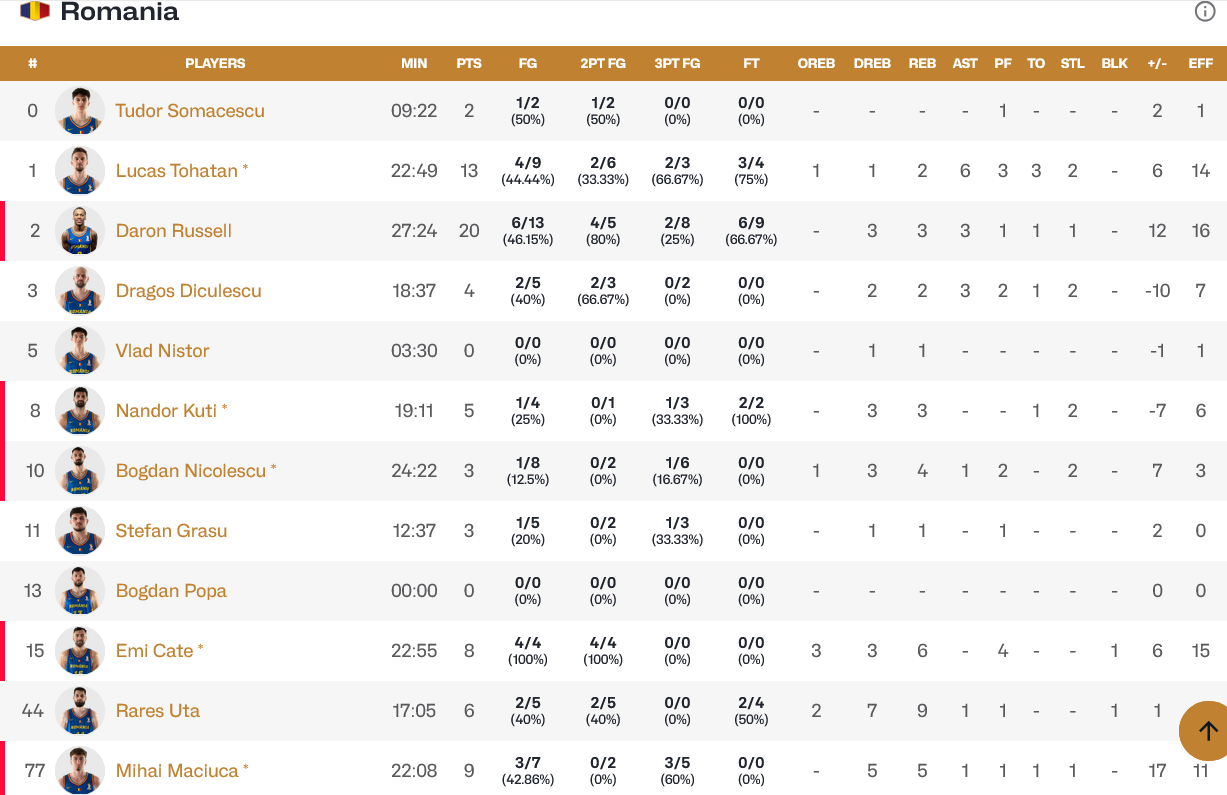This screenshot has width=1227, height=795.
Task: Open Nandor Kuti player profile
Action: tap(166, 411)
